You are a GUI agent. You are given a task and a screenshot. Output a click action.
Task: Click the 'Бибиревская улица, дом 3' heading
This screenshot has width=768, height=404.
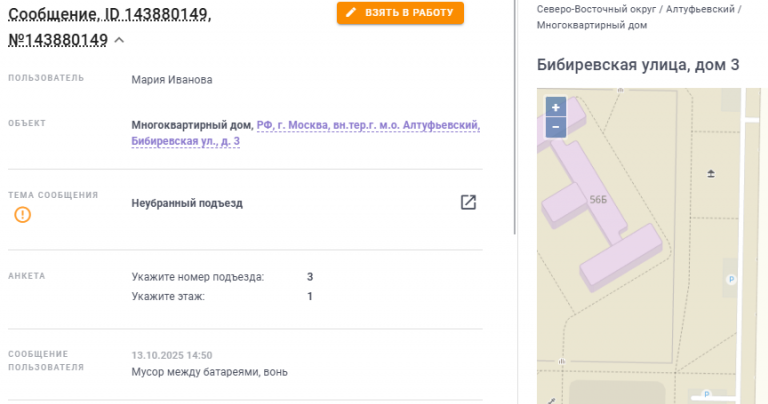pos(638,65)
